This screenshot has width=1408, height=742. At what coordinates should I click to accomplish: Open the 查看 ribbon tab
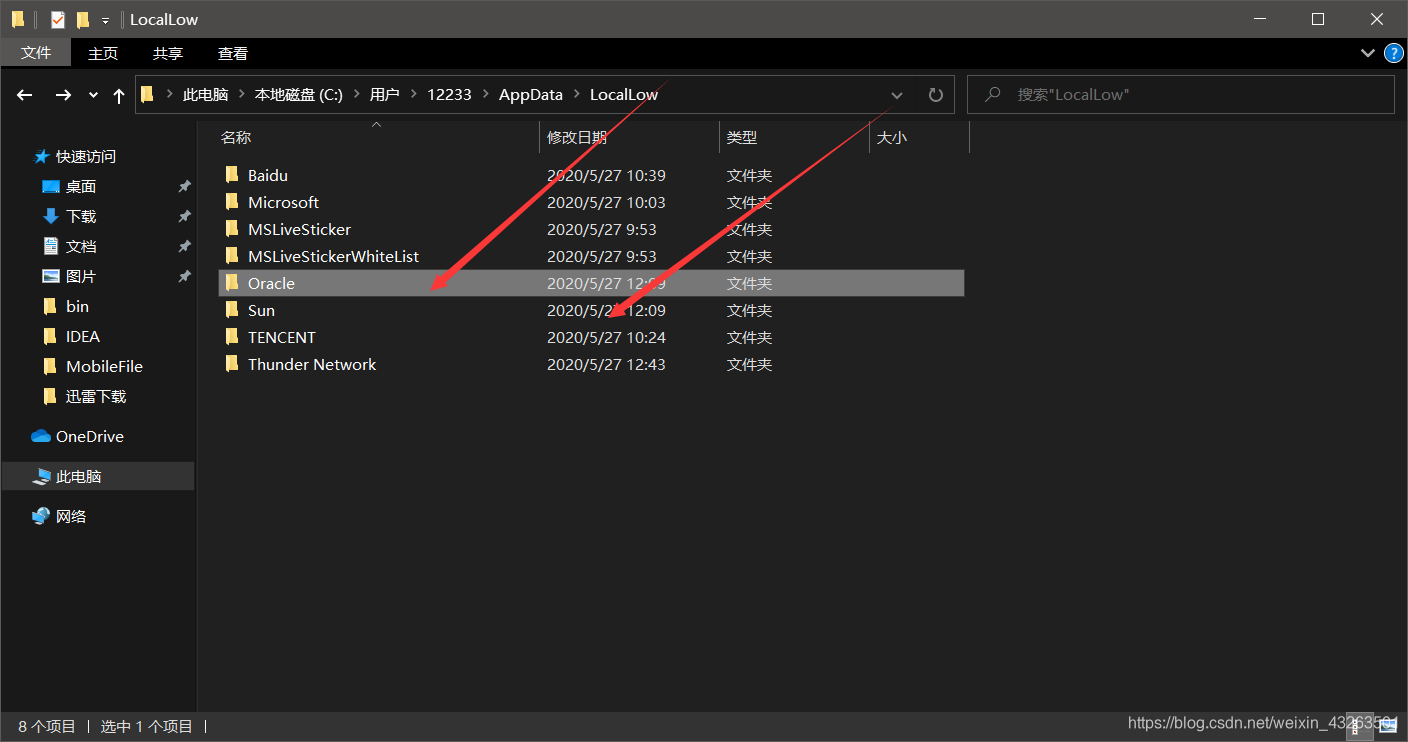click(x=233, y=53)
